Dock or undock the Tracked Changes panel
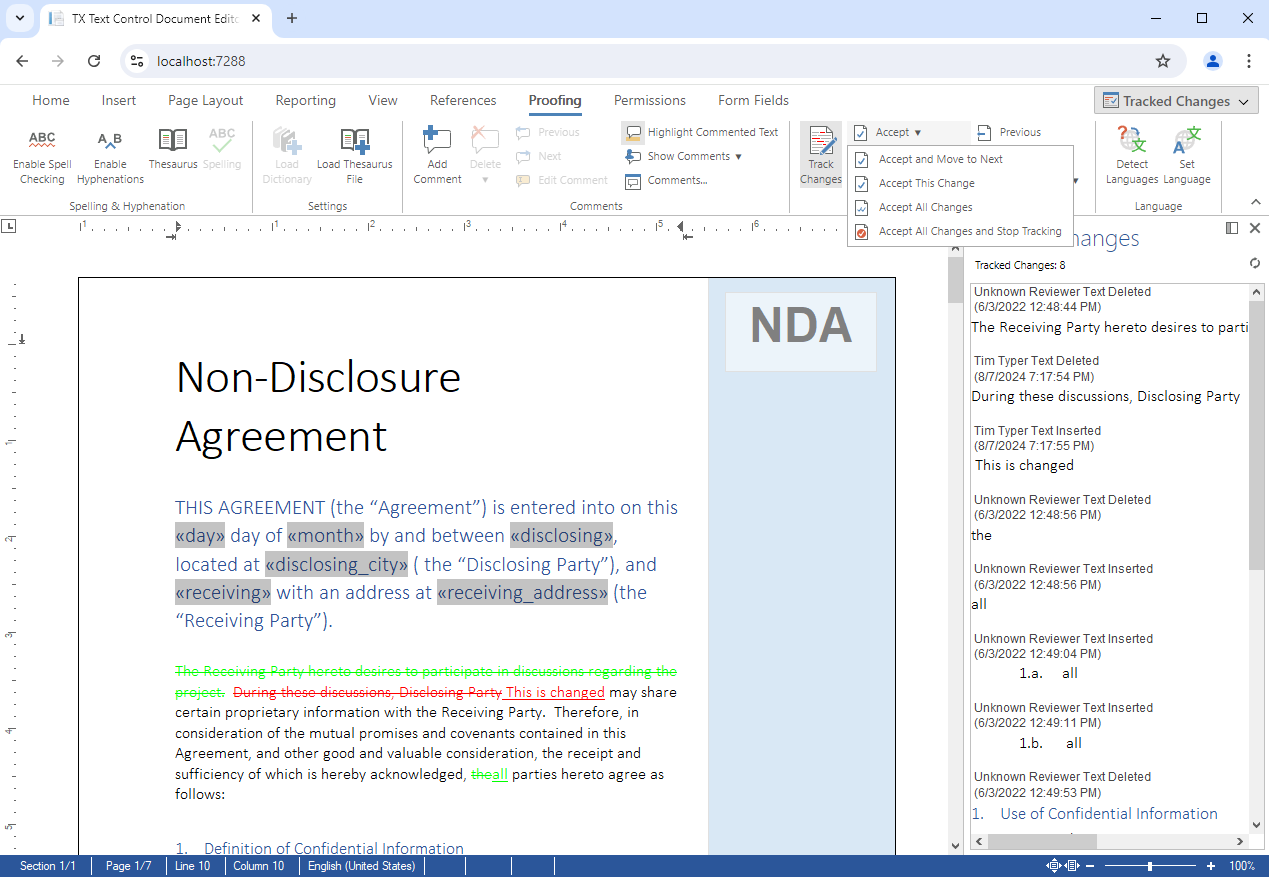The width and height of the screenshot is (1269, 877). tap(1232, 228)
